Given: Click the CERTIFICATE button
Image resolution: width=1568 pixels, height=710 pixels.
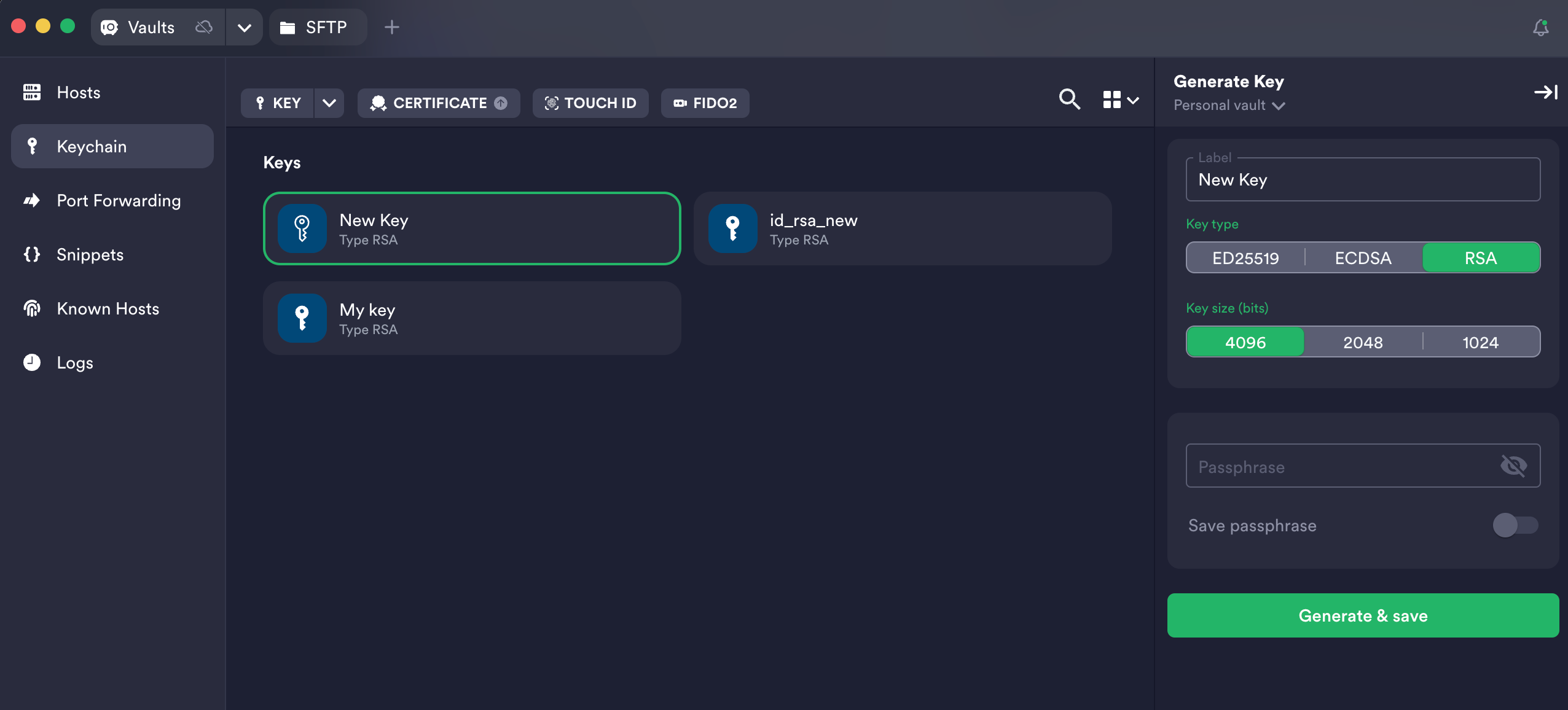Looking at the screenshot, I should pyautogui.click(x=439, y=103).
